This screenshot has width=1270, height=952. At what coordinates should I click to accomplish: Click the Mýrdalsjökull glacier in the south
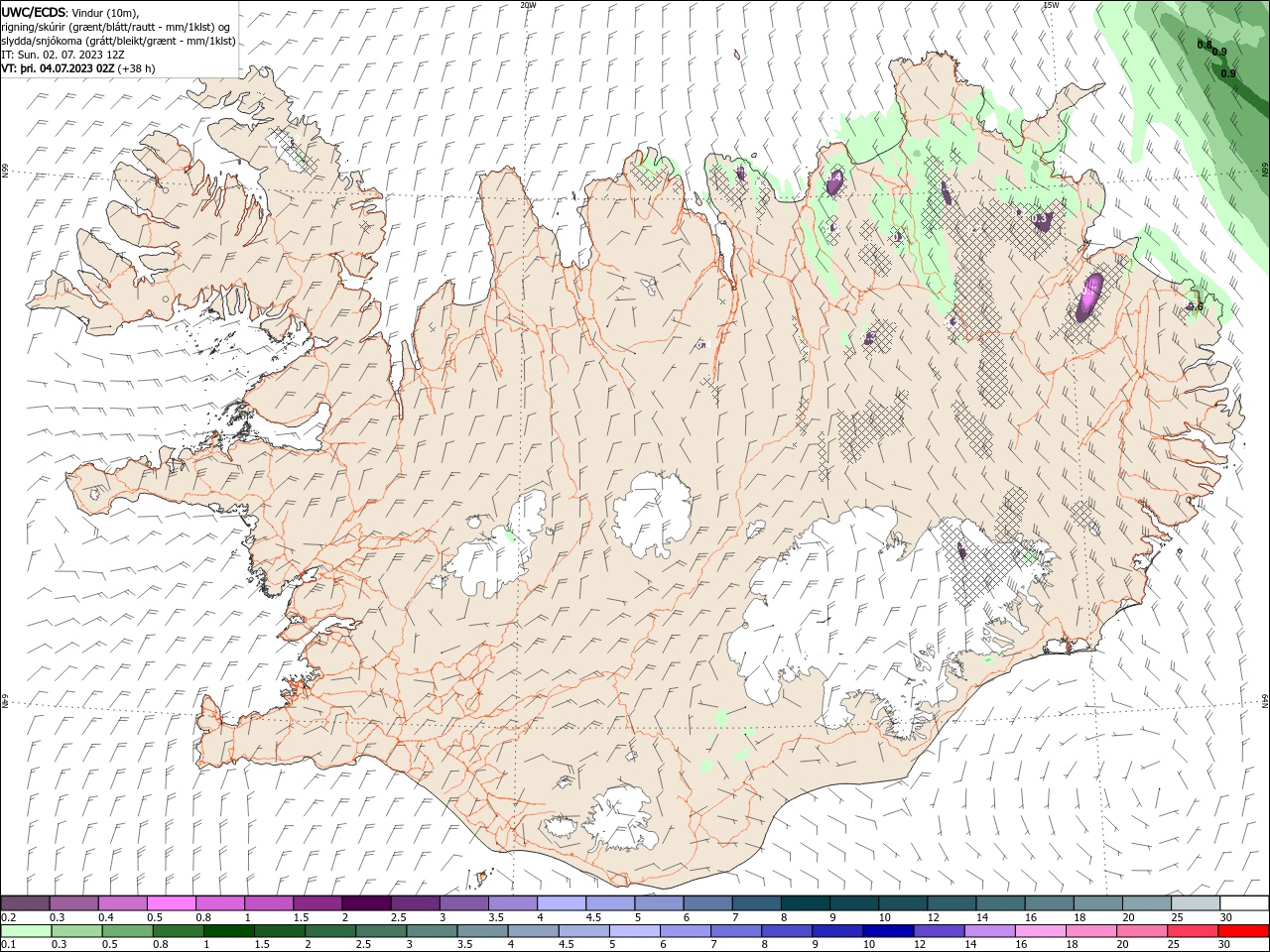click(x=620, y=818)
